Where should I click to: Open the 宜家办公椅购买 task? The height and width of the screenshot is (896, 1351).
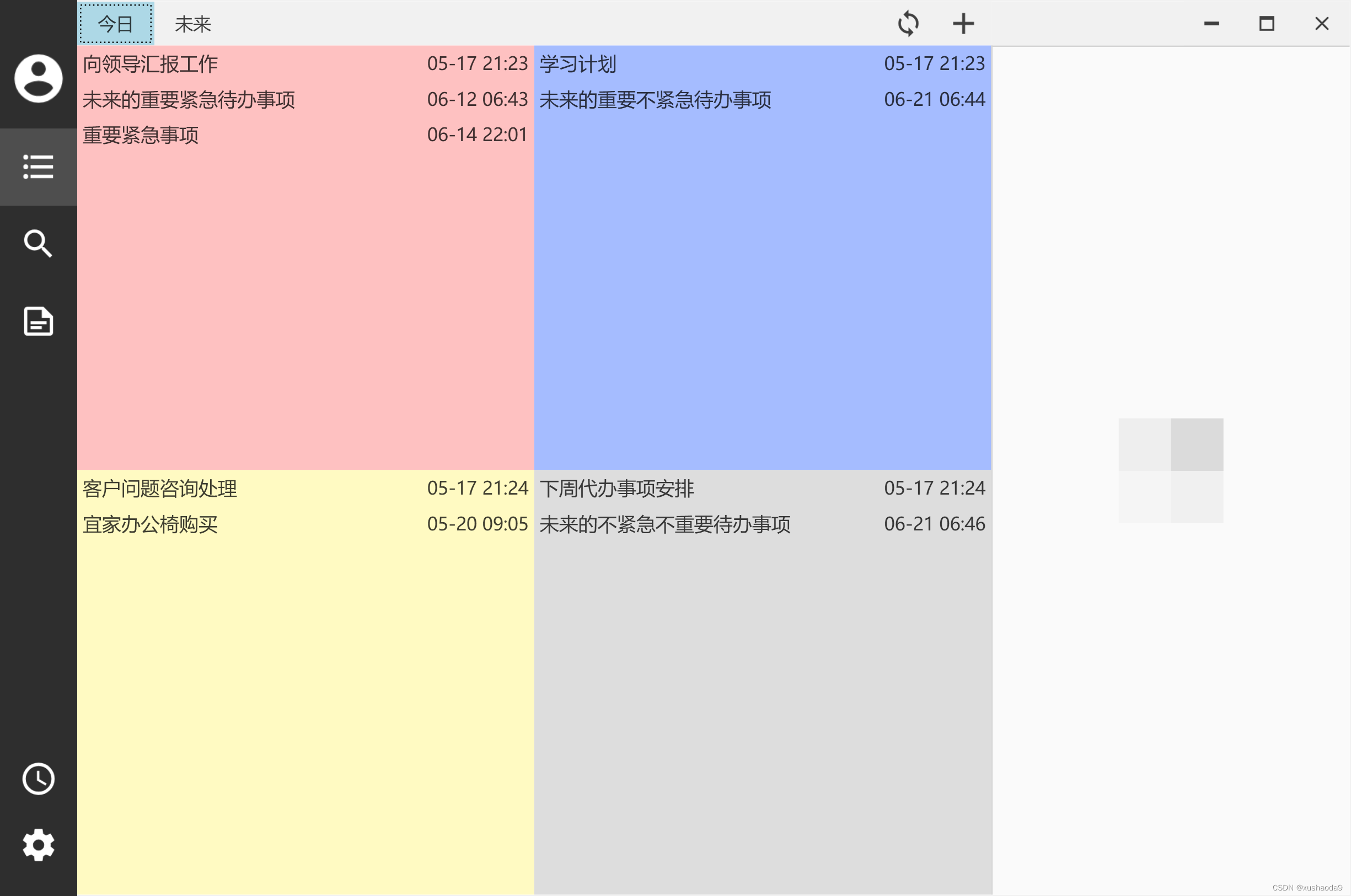pos(151,524)
